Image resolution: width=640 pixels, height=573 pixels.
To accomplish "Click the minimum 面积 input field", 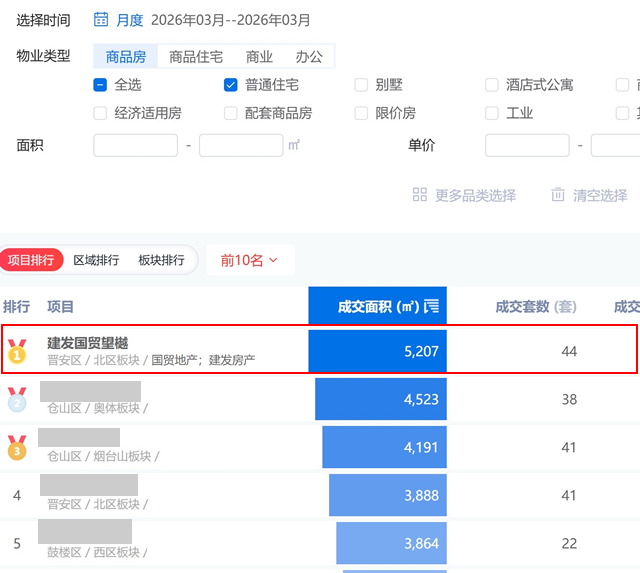I will [135, 145].
